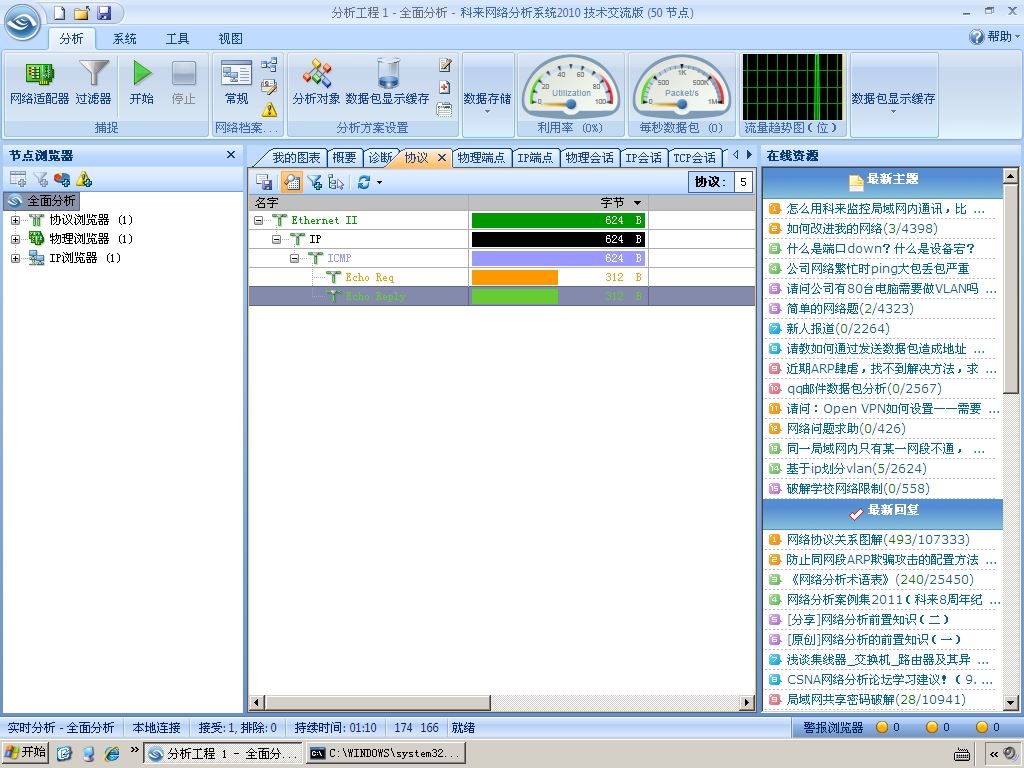
Task: Click the add node icon in 节点浏览器 toolbar
Action: pos(18,178)
